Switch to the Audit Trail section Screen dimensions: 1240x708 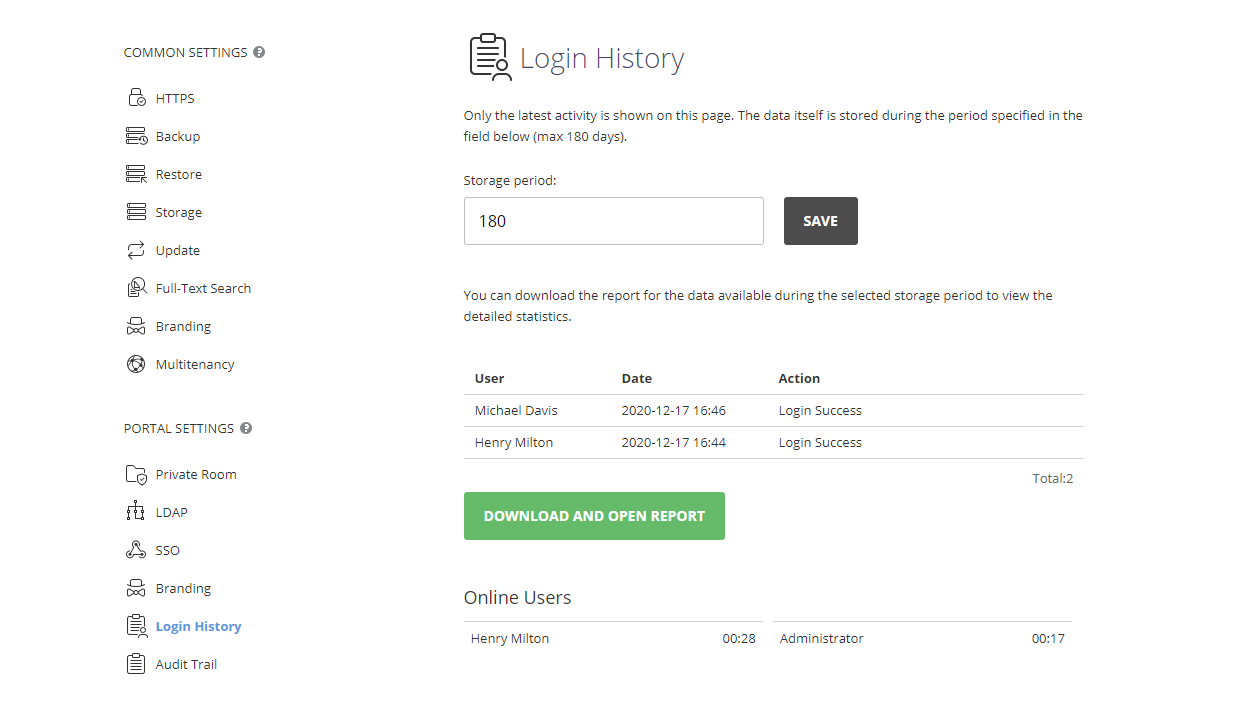pos(184,663)
